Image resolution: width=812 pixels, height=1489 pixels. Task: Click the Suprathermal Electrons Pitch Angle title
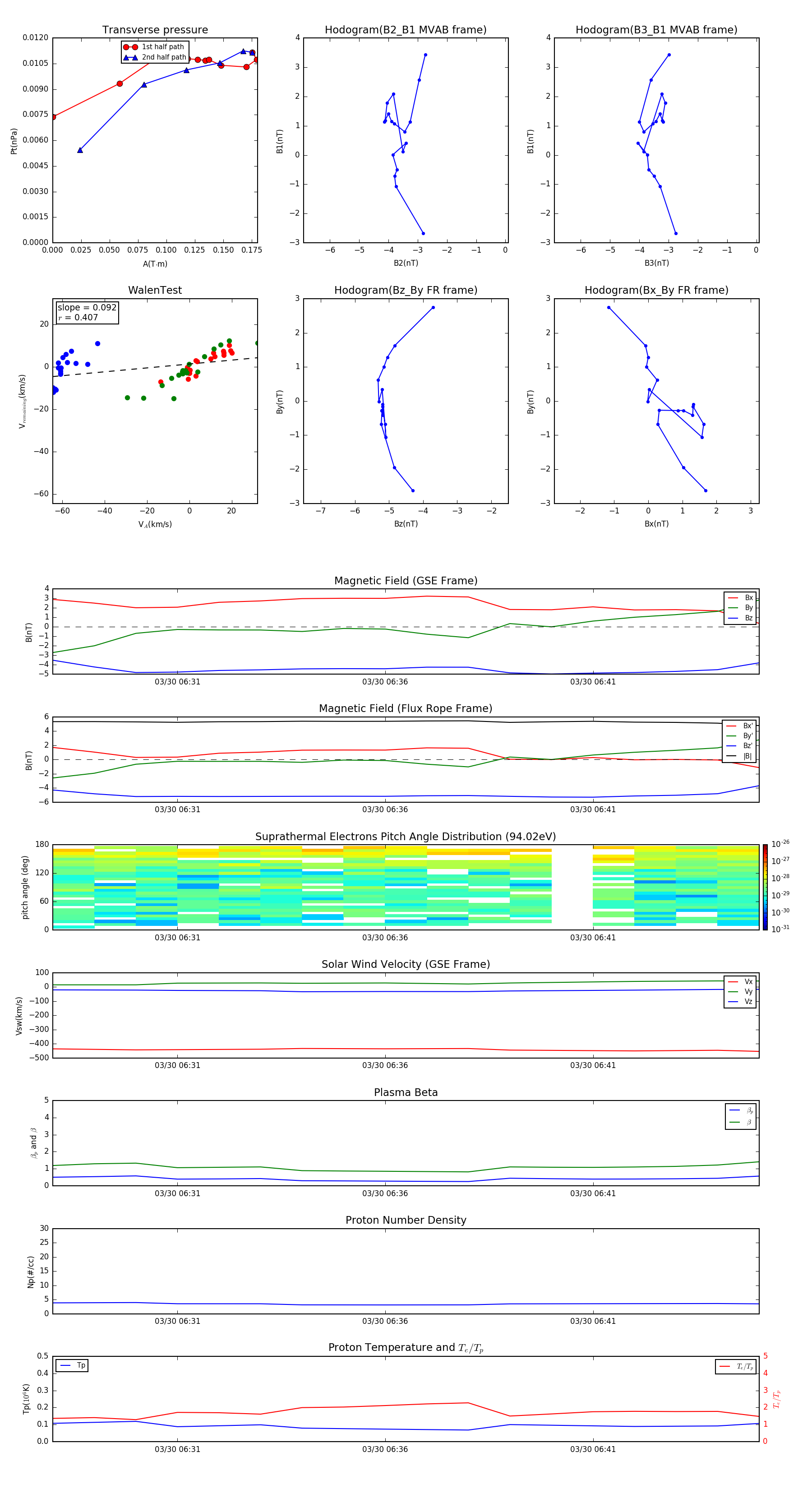point(406,837)
